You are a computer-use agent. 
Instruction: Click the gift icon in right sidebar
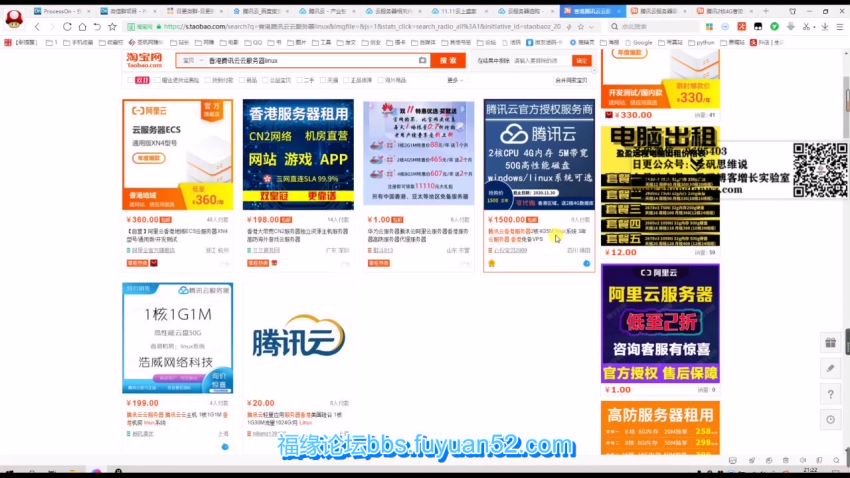830,343
